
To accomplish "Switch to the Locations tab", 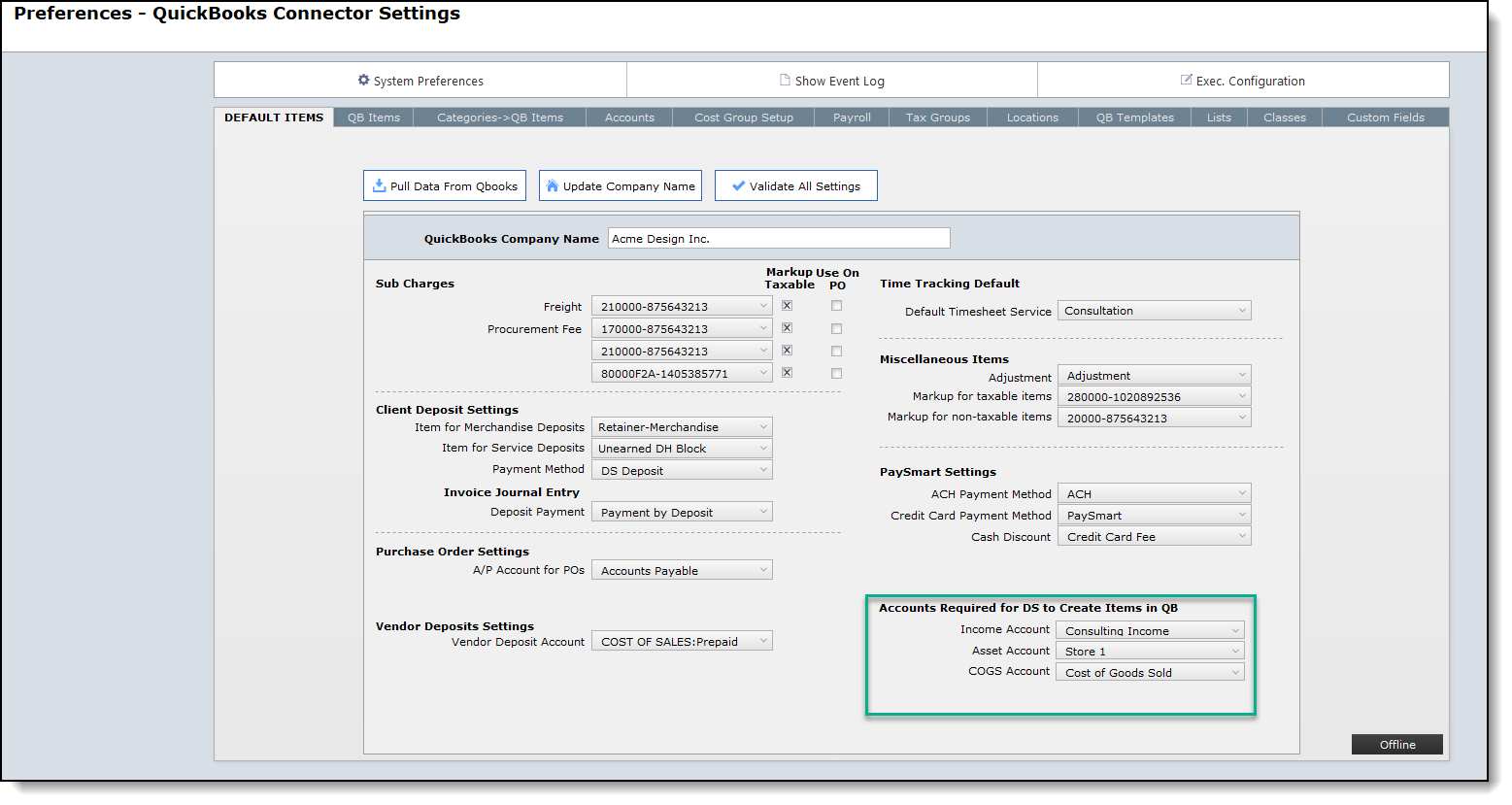I will click(1032, 117).
